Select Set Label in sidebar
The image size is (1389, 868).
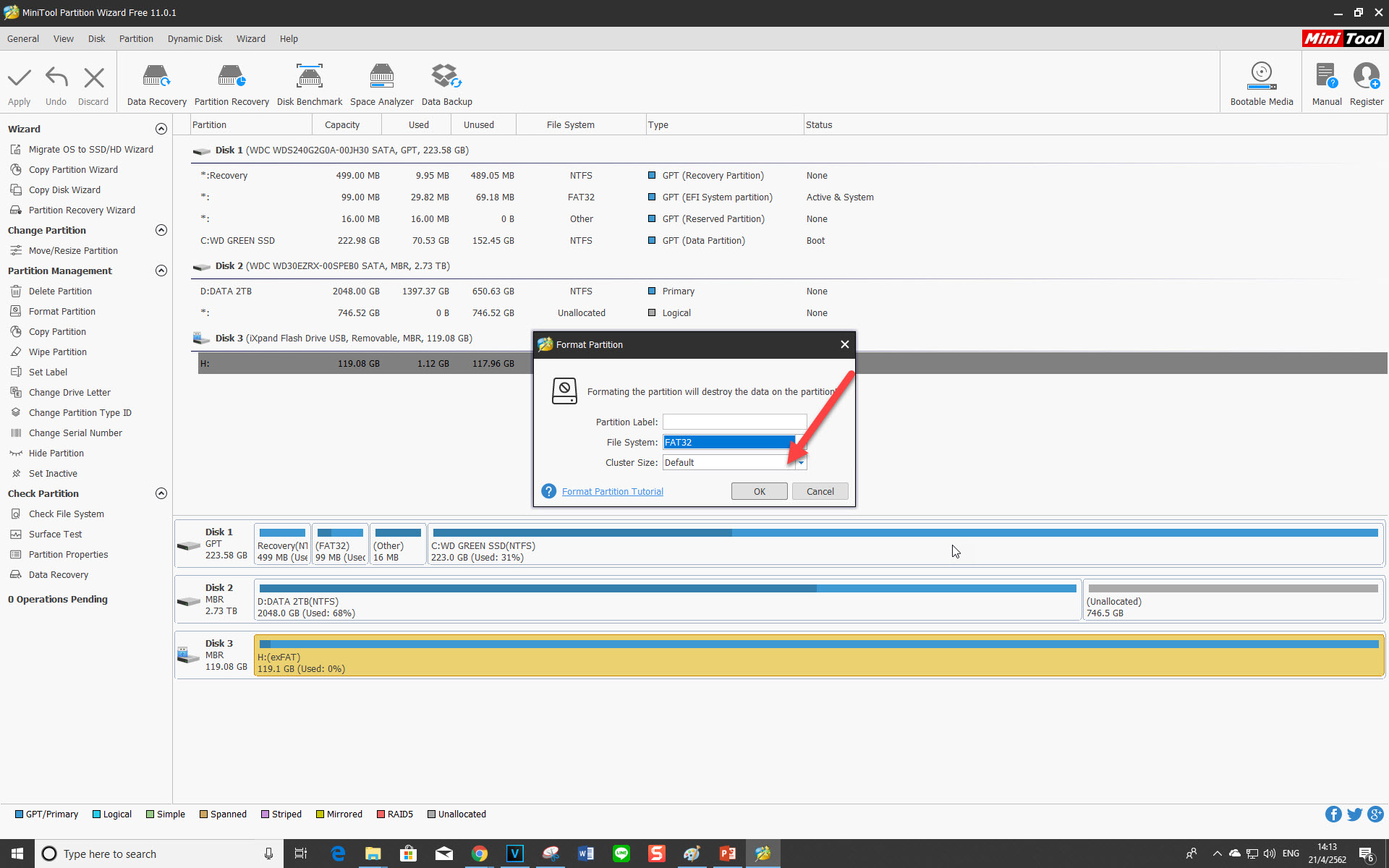(48, 372)
